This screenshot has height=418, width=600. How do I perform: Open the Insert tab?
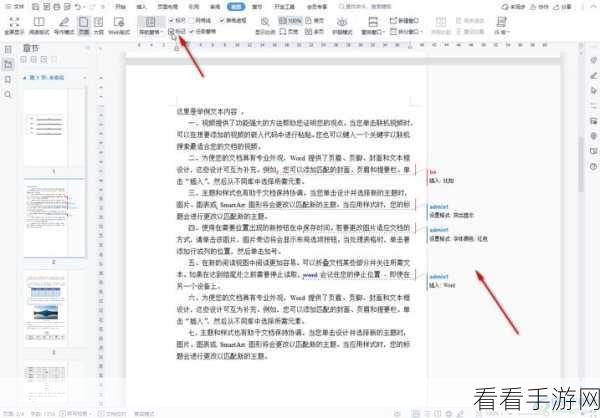click(x=142, y=7)
